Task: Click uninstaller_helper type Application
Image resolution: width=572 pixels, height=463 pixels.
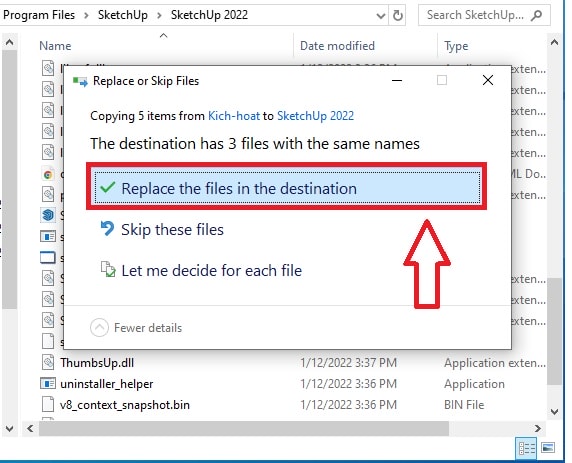Action: click(475, 384)
